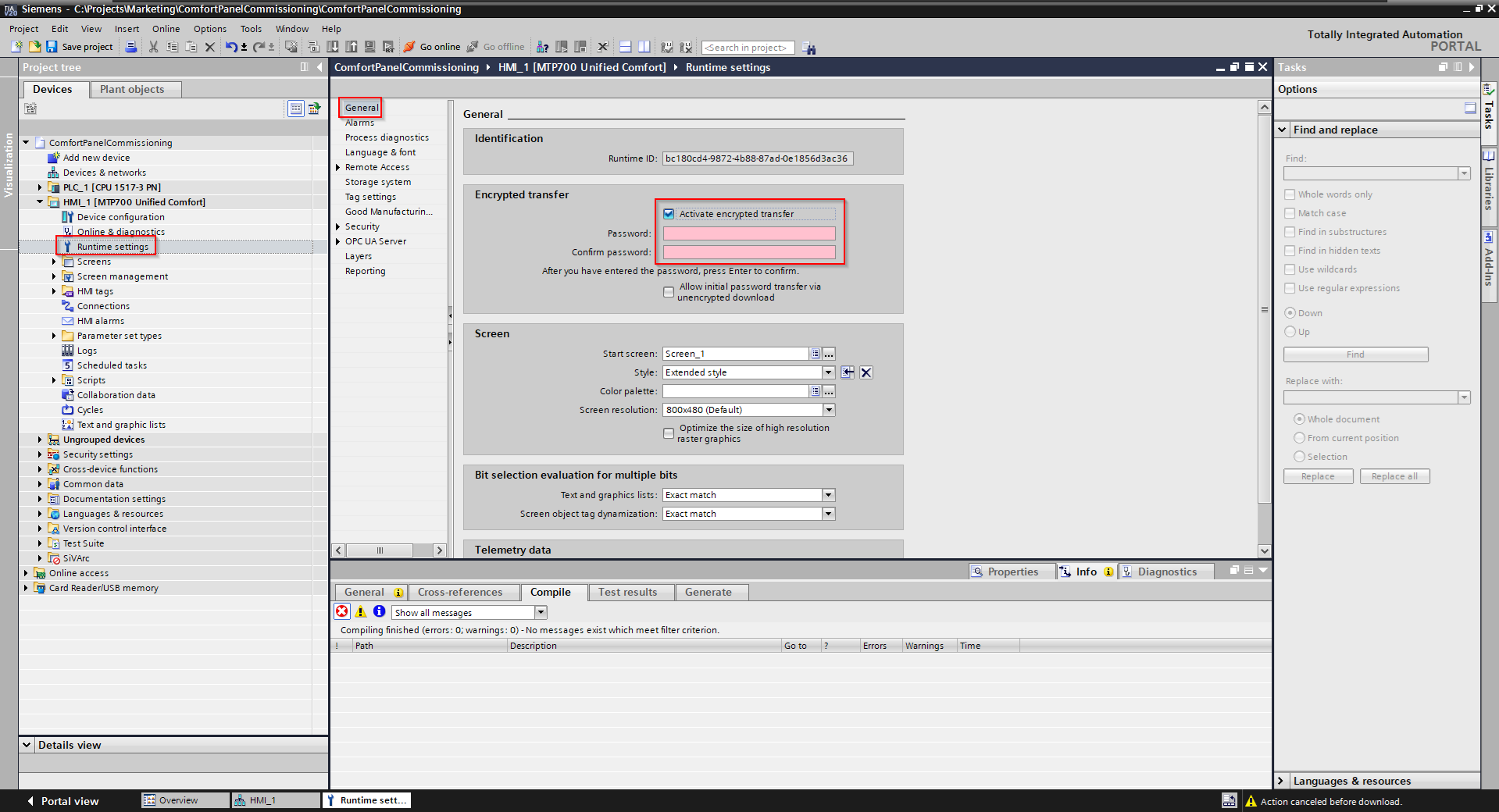Click the red errors filter icon in Compile tab

[x=342, y=611]
